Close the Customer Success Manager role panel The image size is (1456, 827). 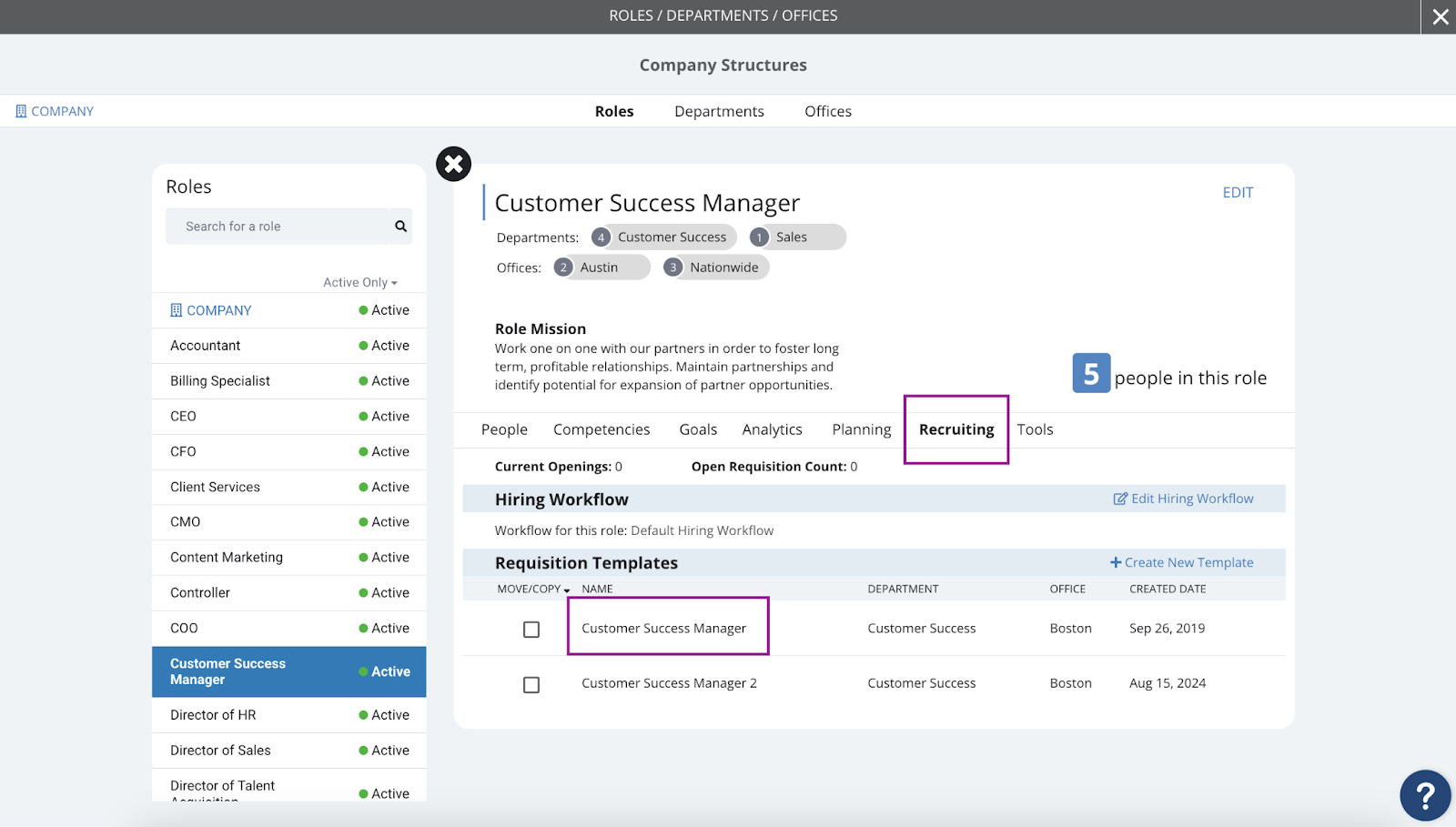(x=453, y=164)
